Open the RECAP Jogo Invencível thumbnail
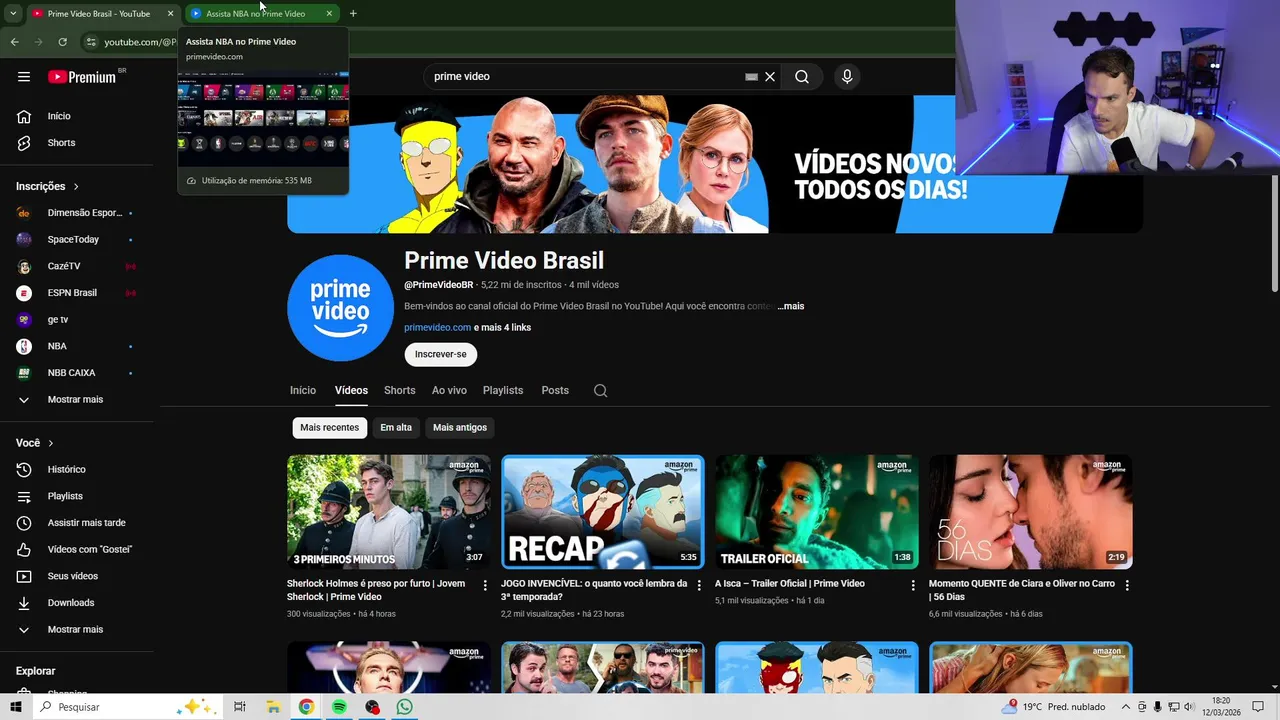 (603, 512)
